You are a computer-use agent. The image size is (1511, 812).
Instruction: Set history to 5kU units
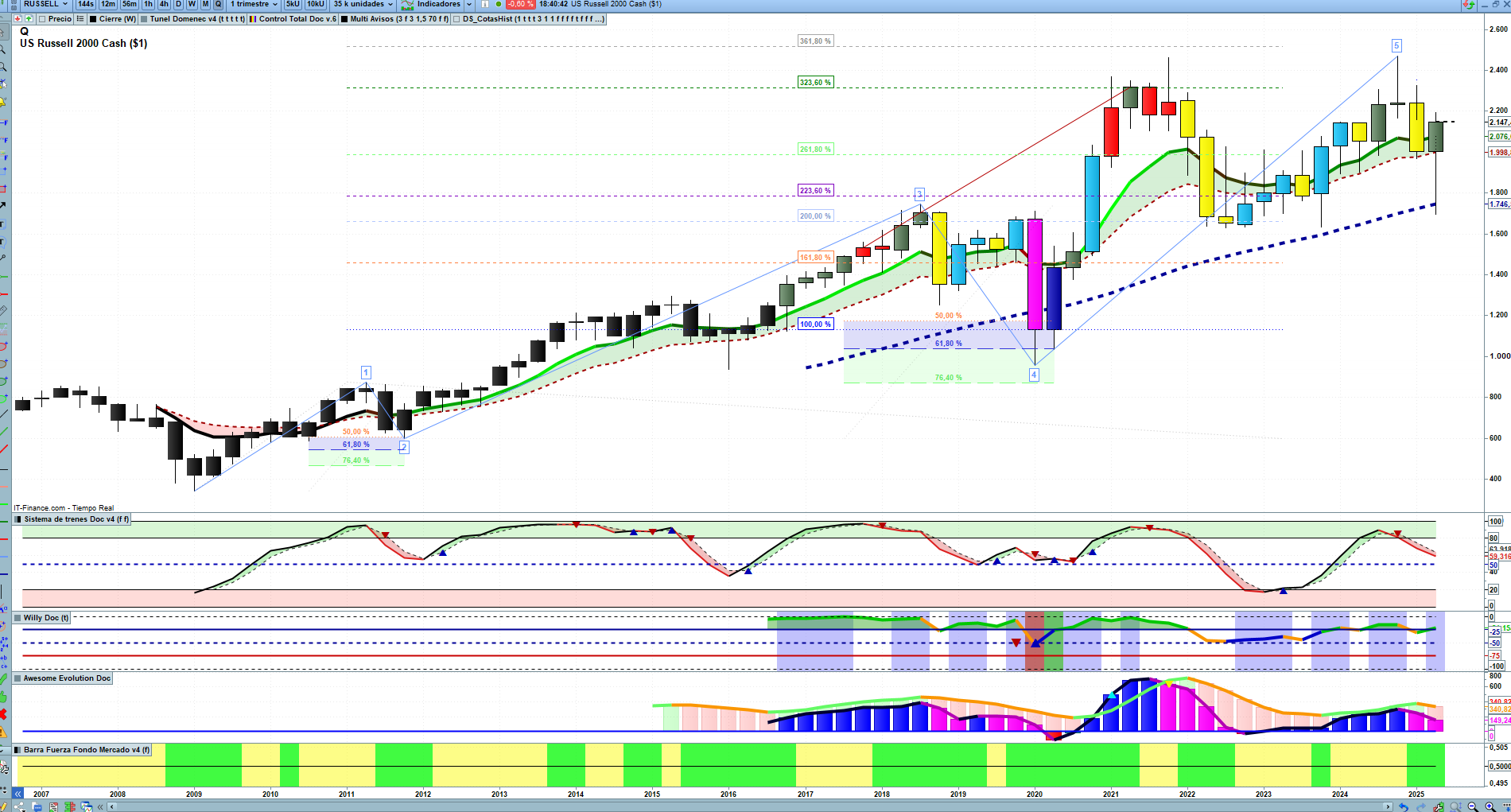point(293,4)
